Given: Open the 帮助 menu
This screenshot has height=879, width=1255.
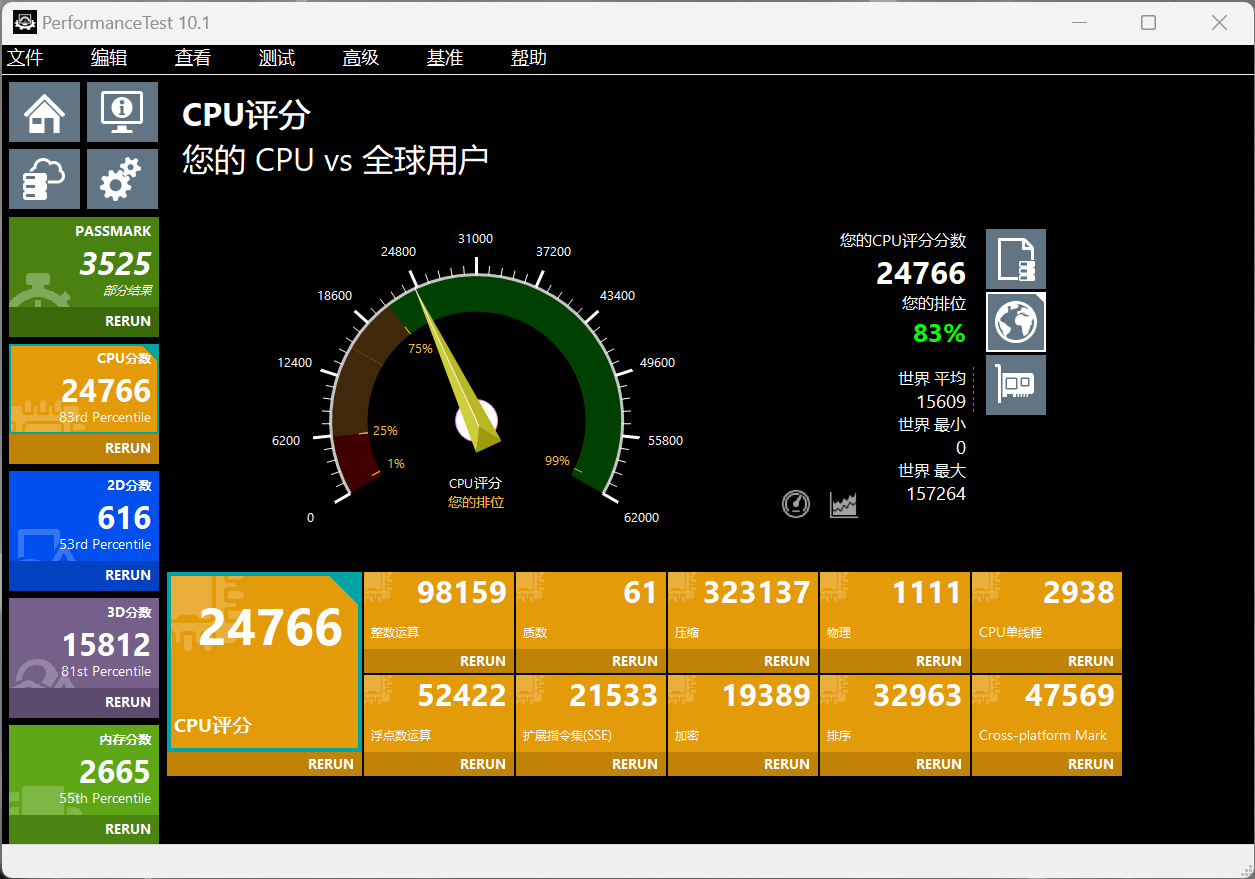Looking at the screenshot, I should tap(529, 58).
